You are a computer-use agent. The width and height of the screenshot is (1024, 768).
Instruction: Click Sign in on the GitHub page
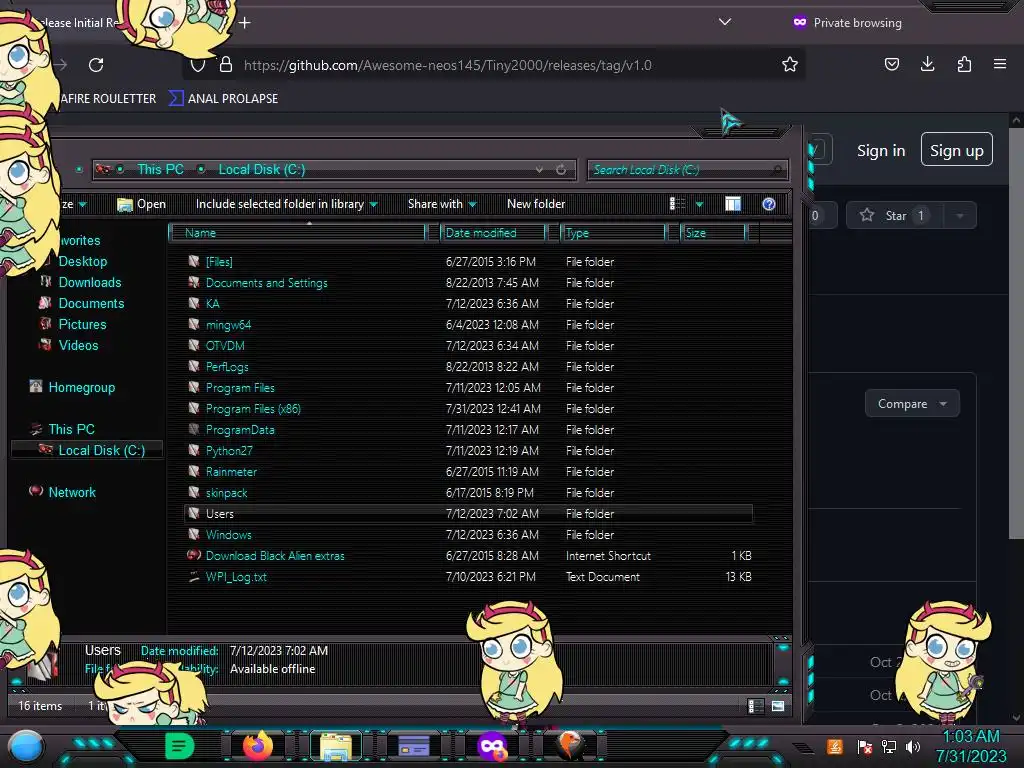tap(881, 151)
